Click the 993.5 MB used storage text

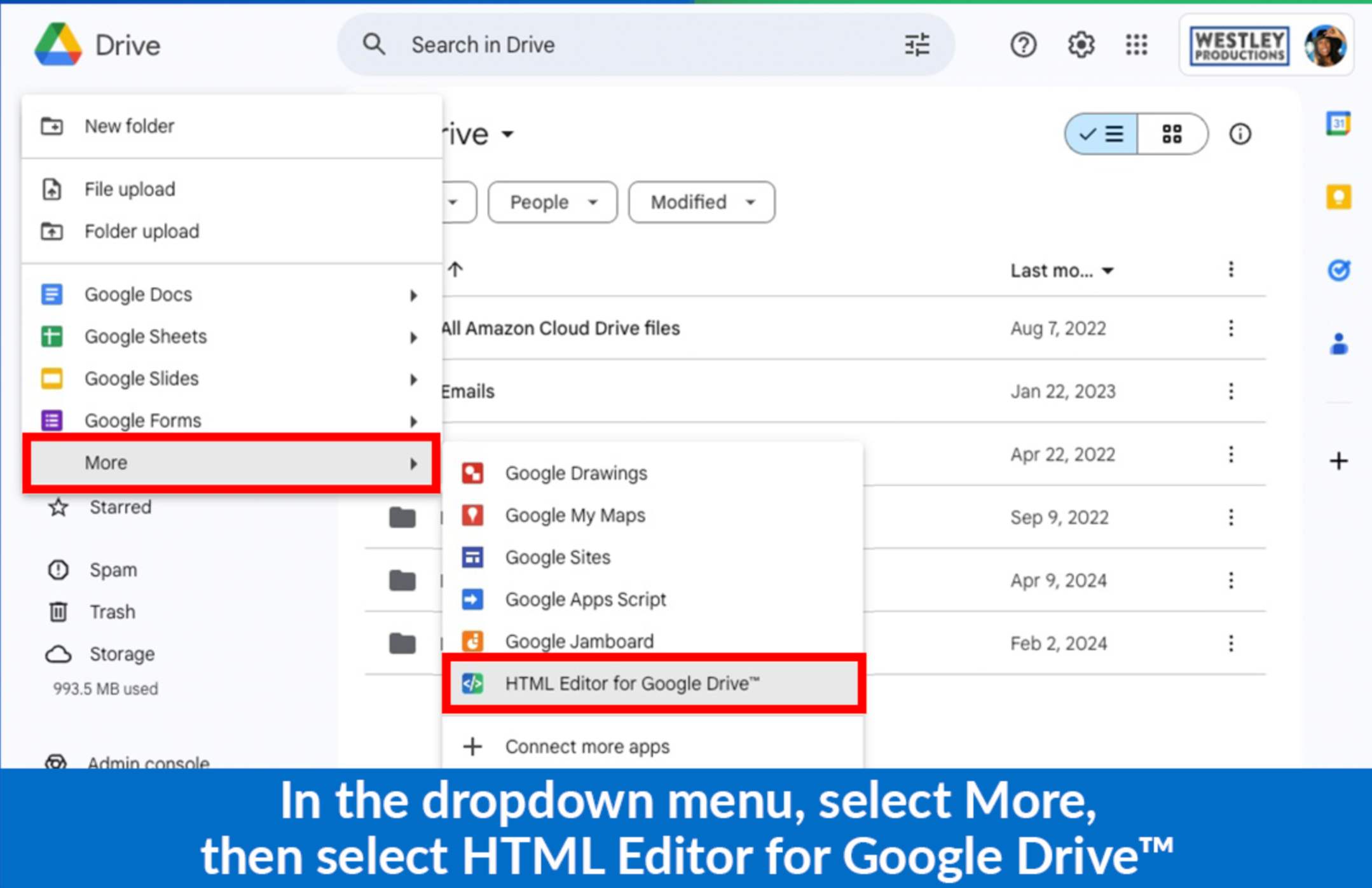(106, 689)
